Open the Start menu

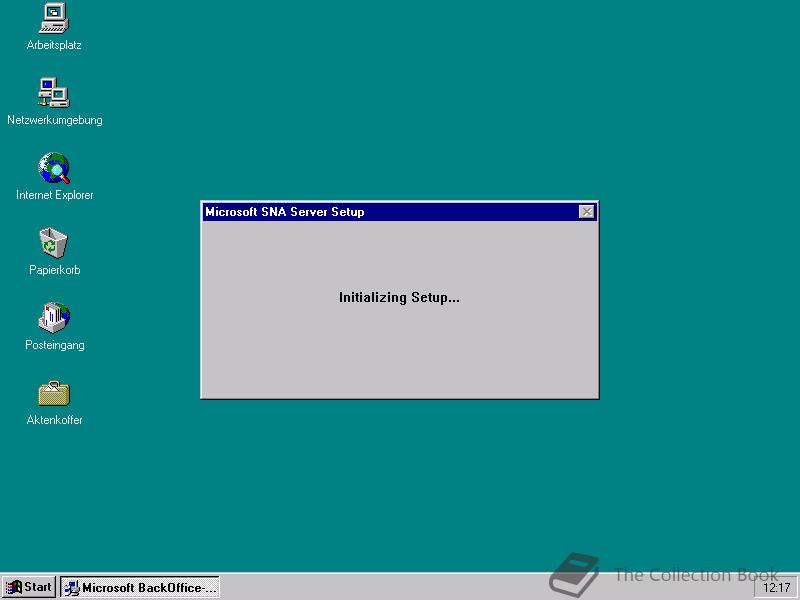pos(29,587)
